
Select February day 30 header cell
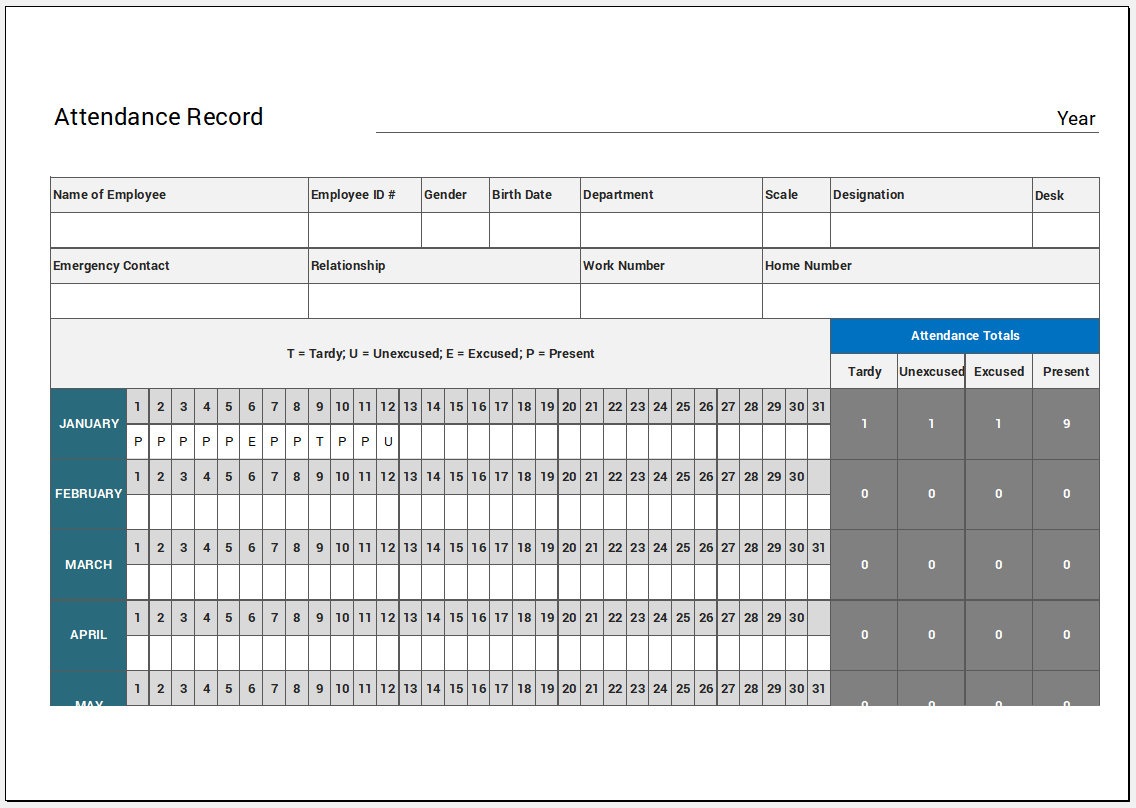[796, 477]
